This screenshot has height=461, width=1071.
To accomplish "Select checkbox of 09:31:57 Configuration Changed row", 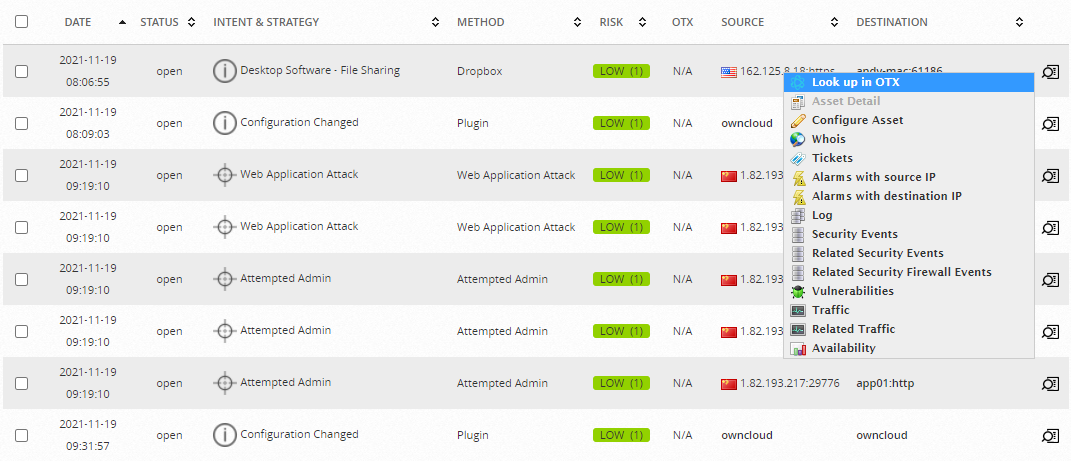I will tap(22, 436).
